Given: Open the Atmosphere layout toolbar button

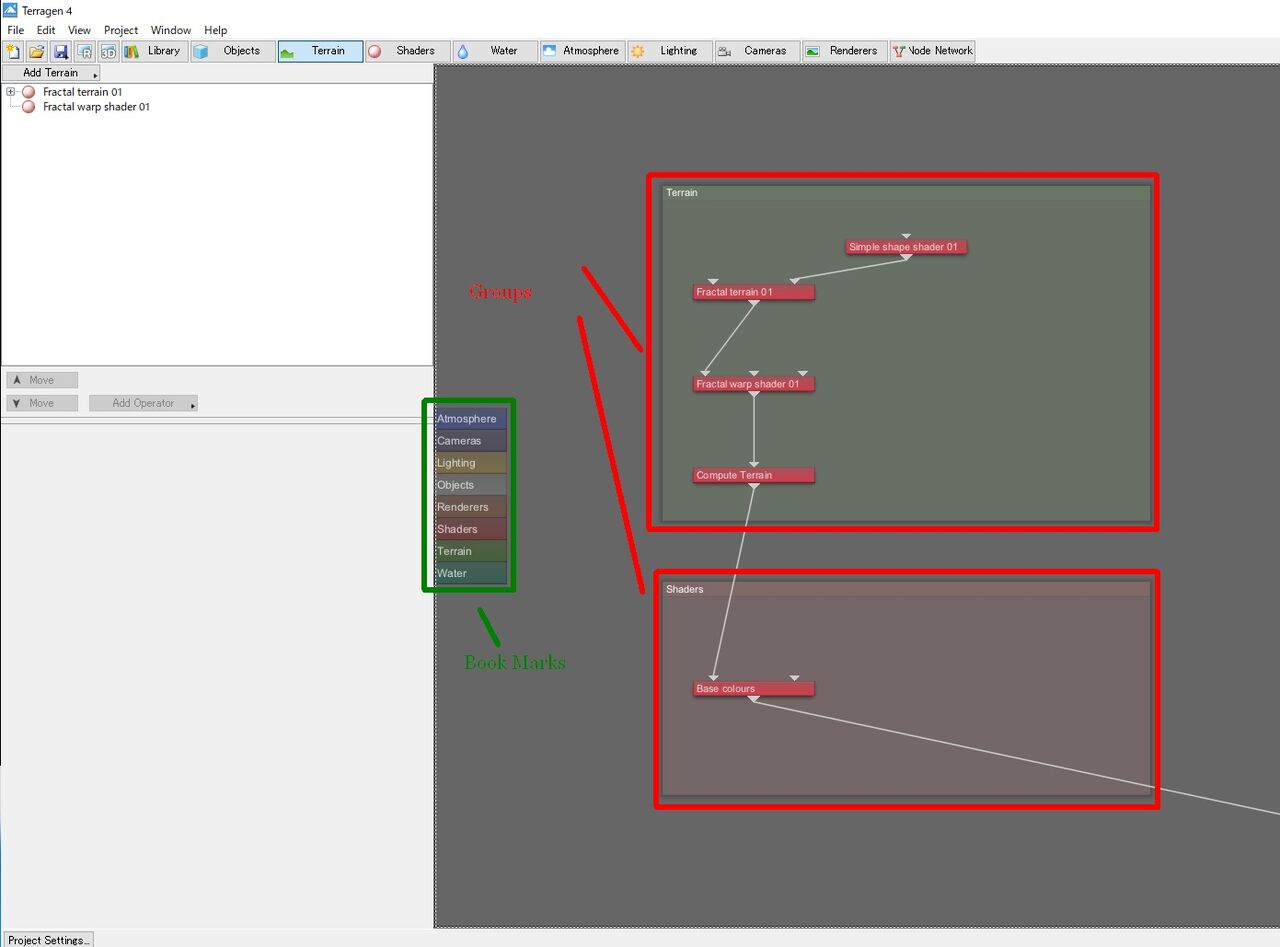Looking at the screenshot, I should click(582, 51).
